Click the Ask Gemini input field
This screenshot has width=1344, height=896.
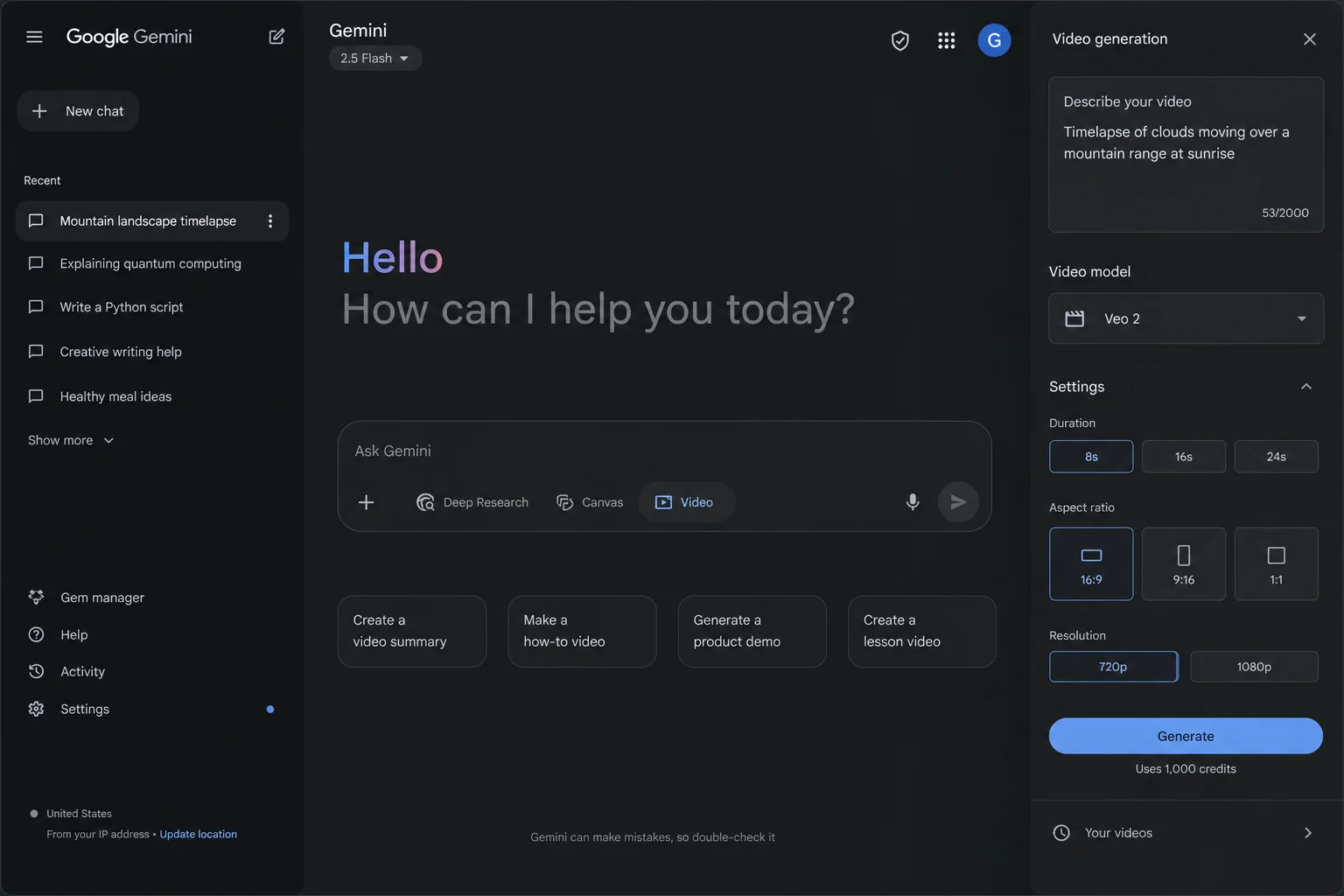[664, 451]
